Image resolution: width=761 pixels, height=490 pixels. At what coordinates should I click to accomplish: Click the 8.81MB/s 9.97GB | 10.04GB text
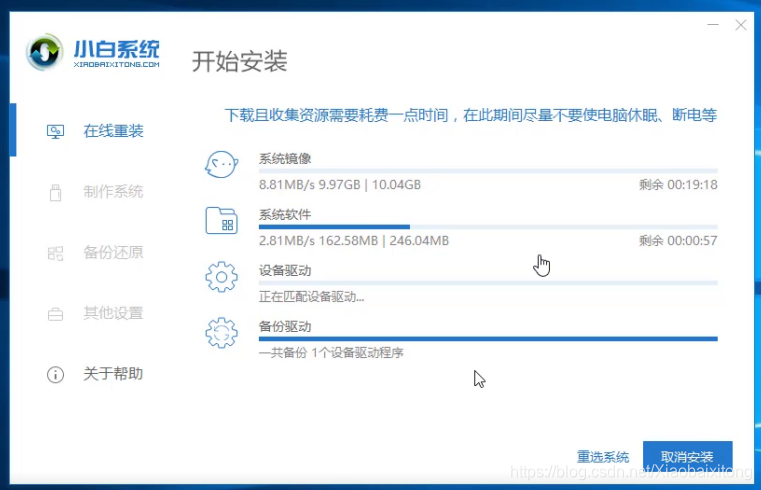coord(340,185)
